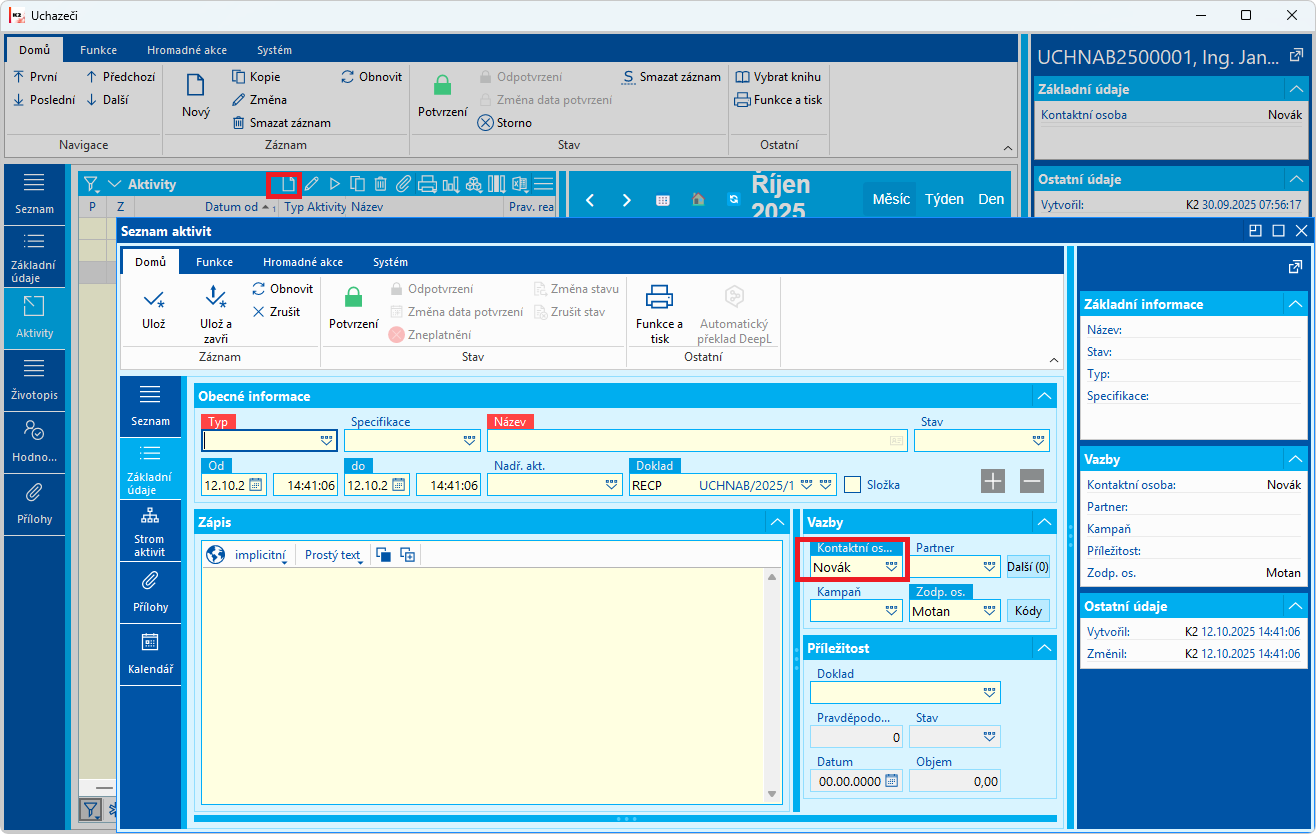Switch to Hromadné akce tab in Uchazeči window

pos(187,50)
